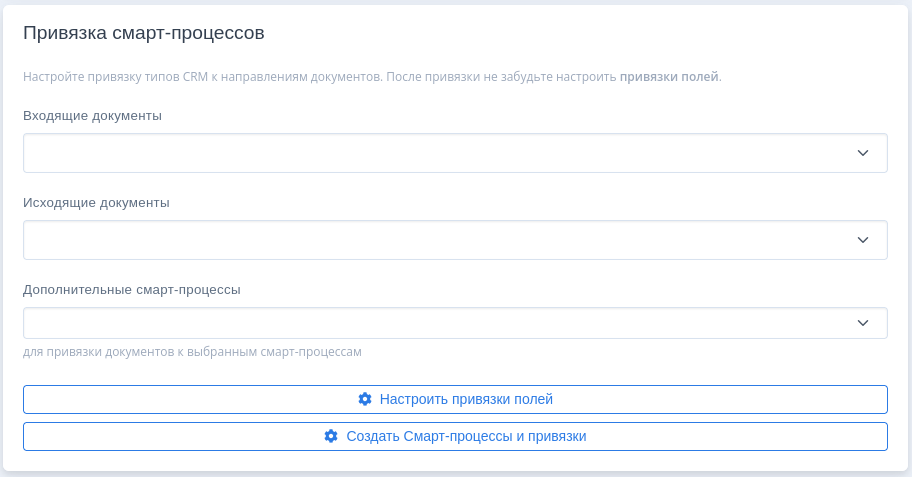Screen dimensions: 912x477
Task: Open the Входящие документы select field
Action: [440, 153]
